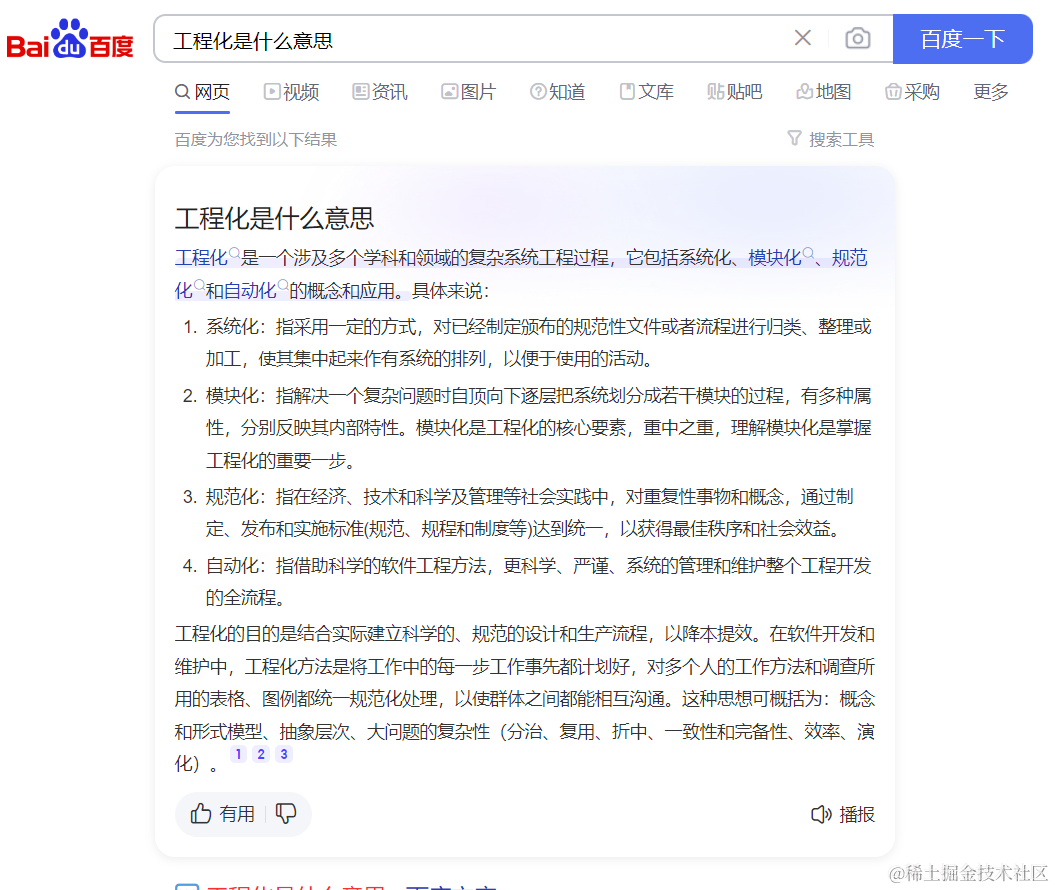Click the search magnifier next to 自动化
Viewport: 1055px width, 890px height.
pos(283,285)
